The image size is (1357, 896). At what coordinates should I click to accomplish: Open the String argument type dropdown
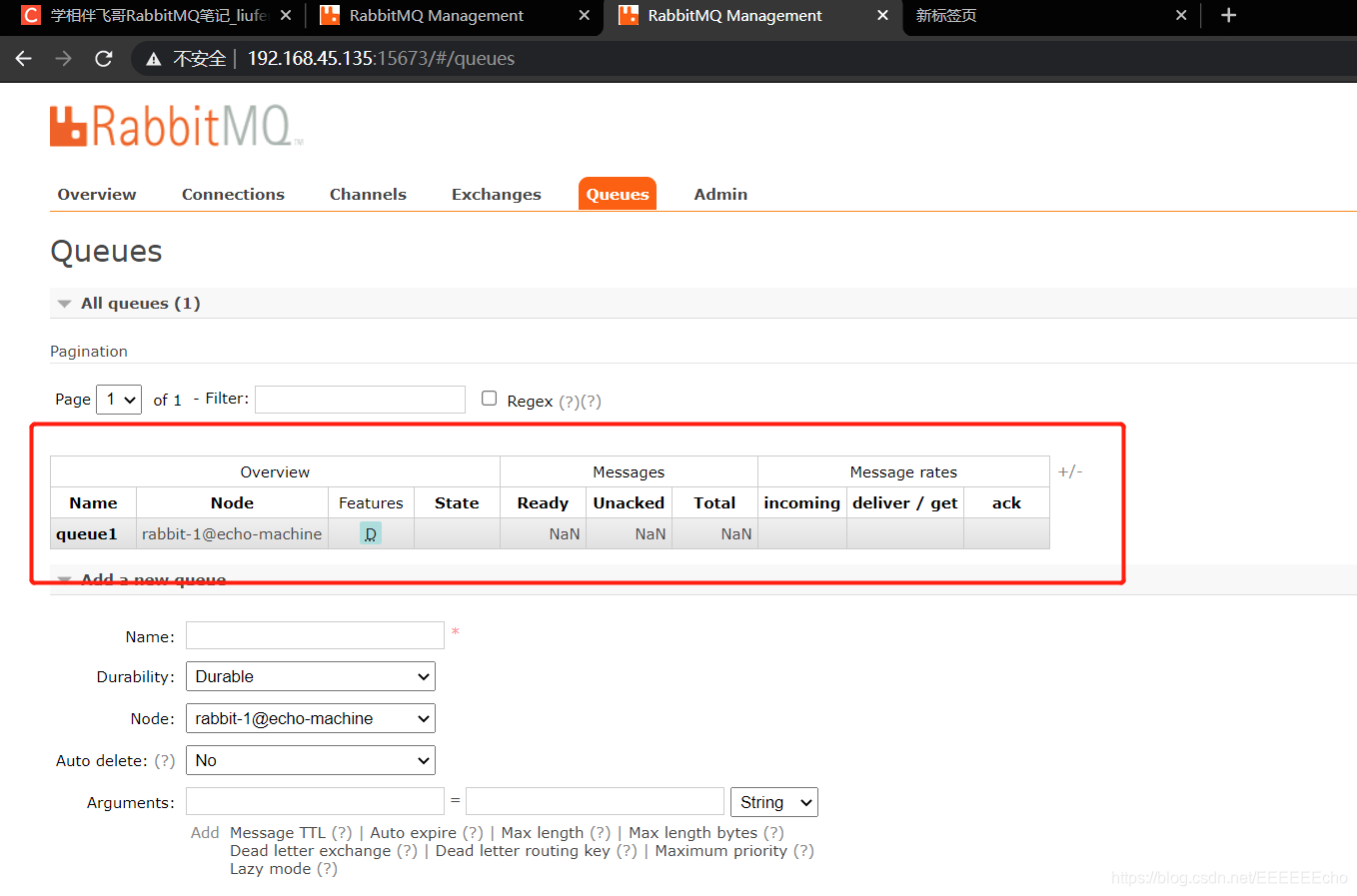point(774,802)
